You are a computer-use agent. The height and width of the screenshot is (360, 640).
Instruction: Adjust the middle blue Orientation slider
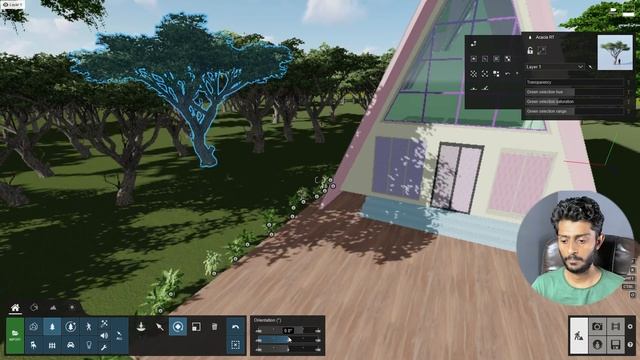click(x=288, y=340)
